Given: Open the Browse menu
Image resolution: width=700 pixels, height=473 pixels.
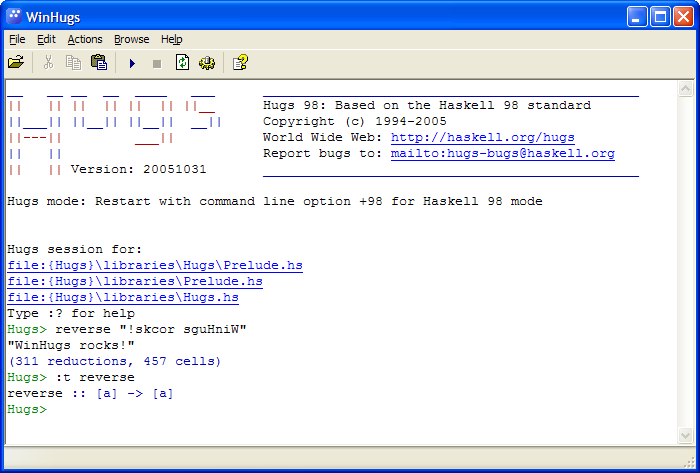Looking at the screenshot, I should point(132,39).
